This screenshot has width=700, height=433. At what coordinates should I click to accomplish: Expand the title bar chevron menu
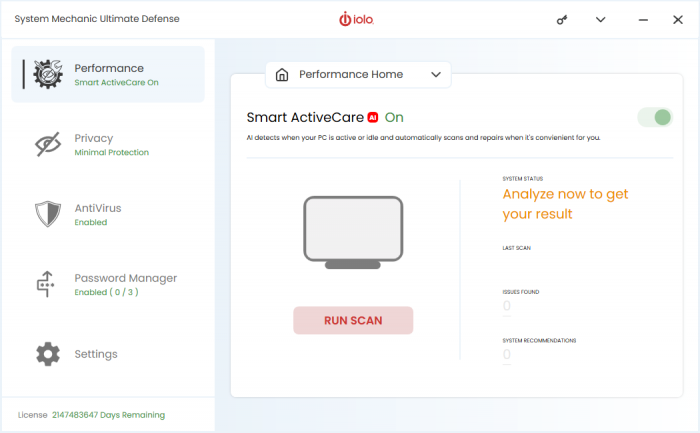(600, 20)
